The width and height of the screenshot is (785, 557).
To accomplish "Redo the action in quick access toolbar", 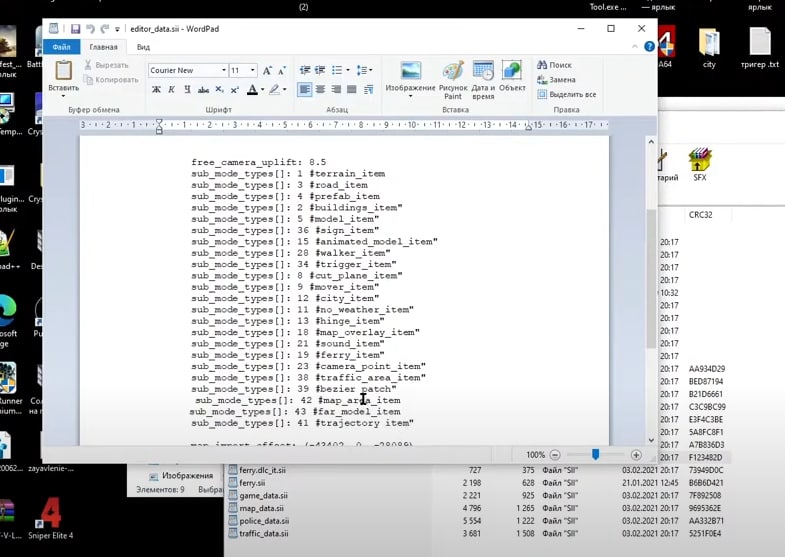I will pos(105,29).
